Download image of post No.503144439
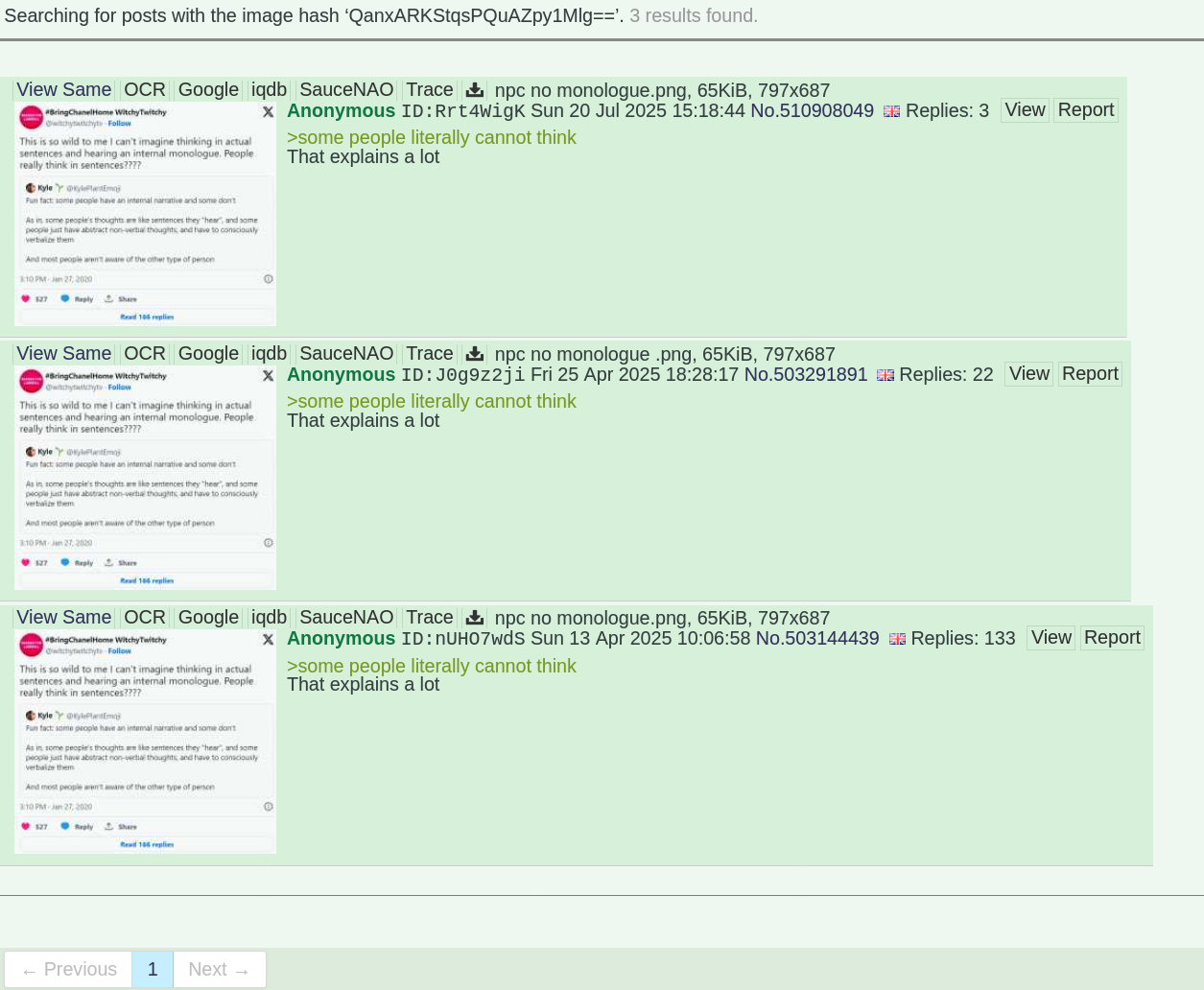Image resolution: width=1204 pixels, height=990 pixels. click(x=474, y=618)
